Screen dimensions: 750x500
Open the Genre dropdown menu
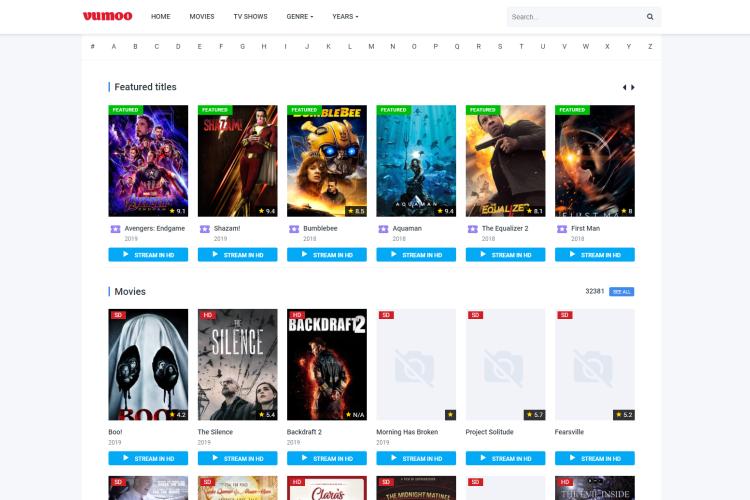300,16
